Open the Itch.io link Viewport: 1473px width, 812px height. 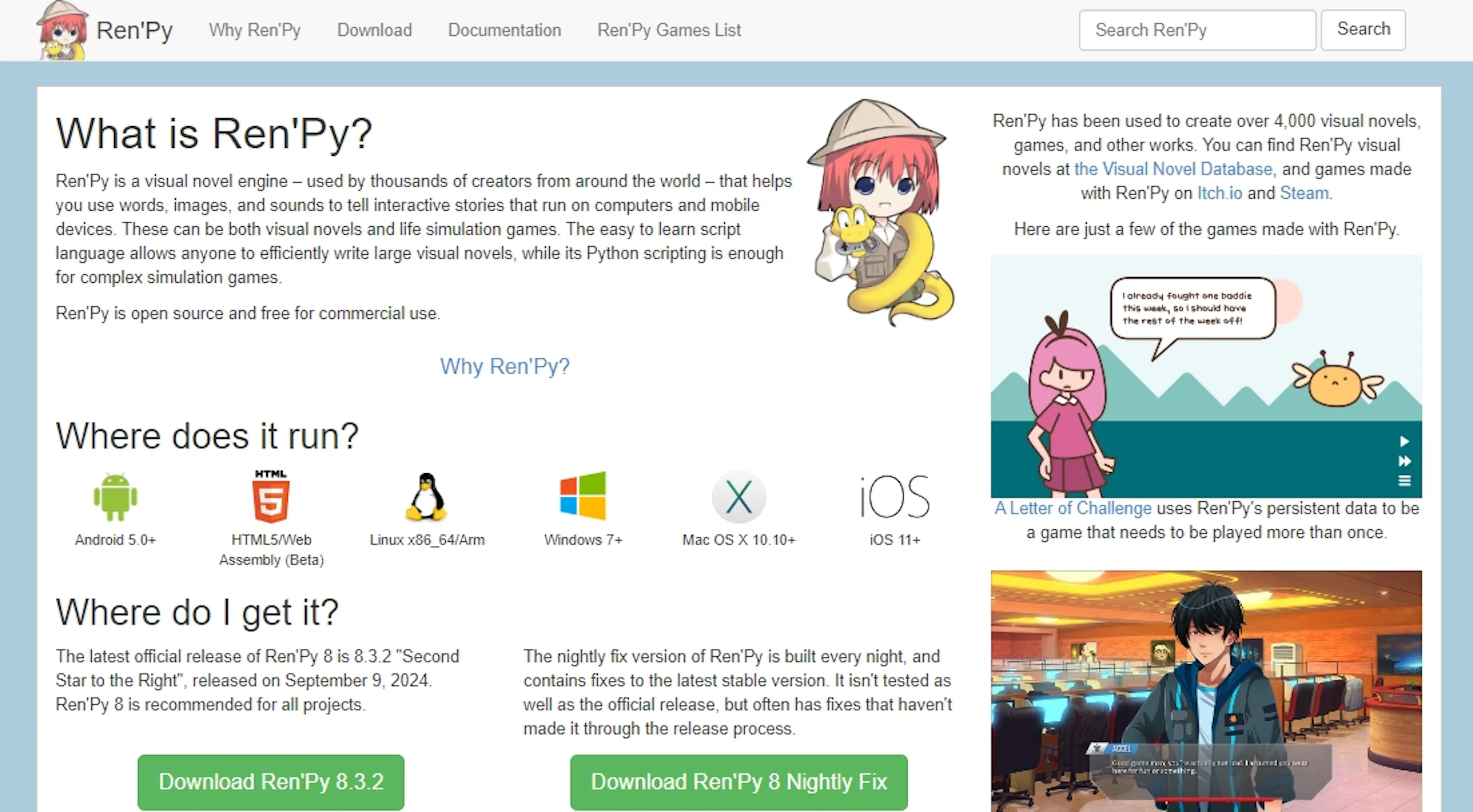1220,193
